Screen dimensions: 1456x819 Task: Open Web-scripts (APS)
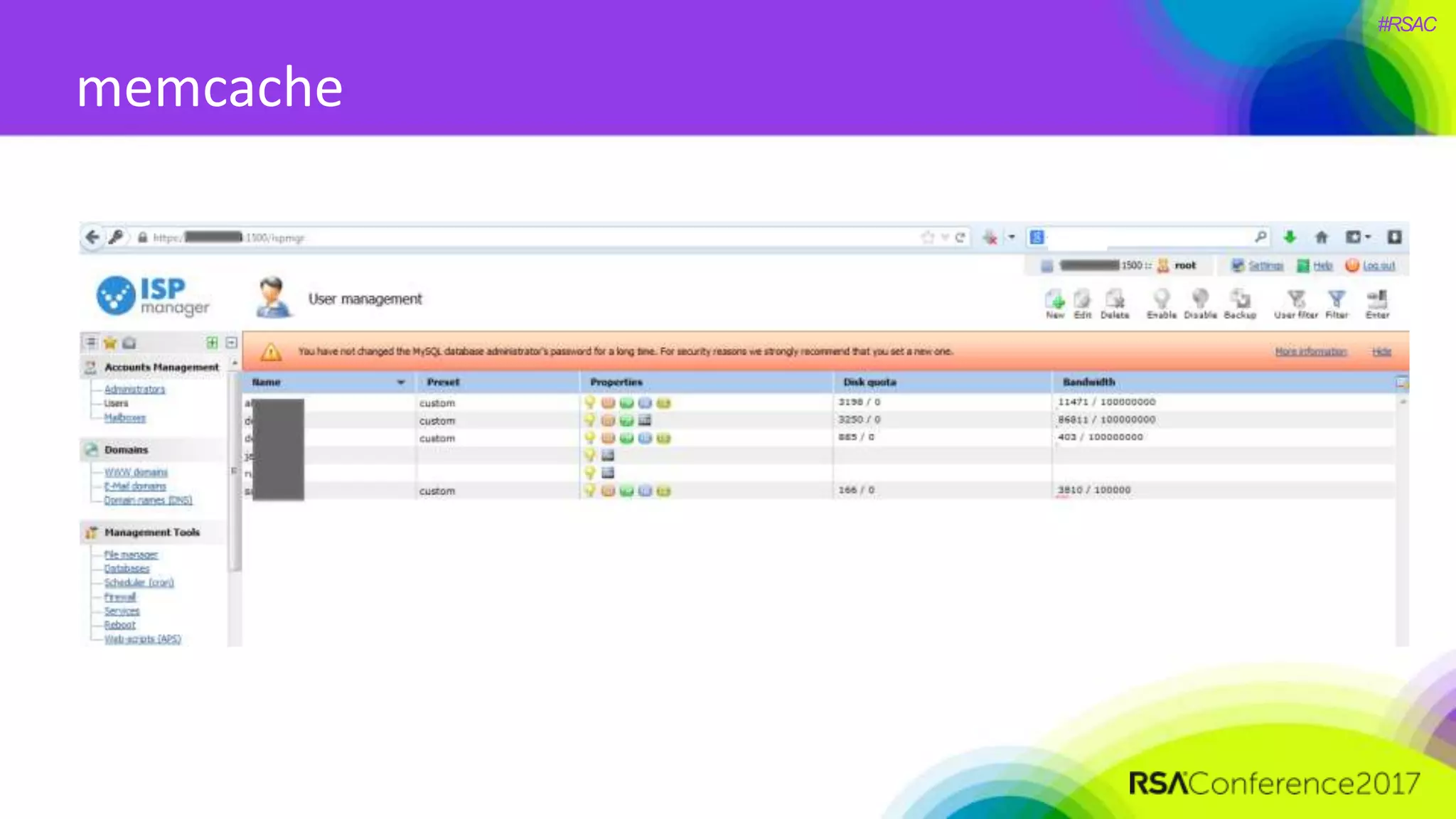143,639
